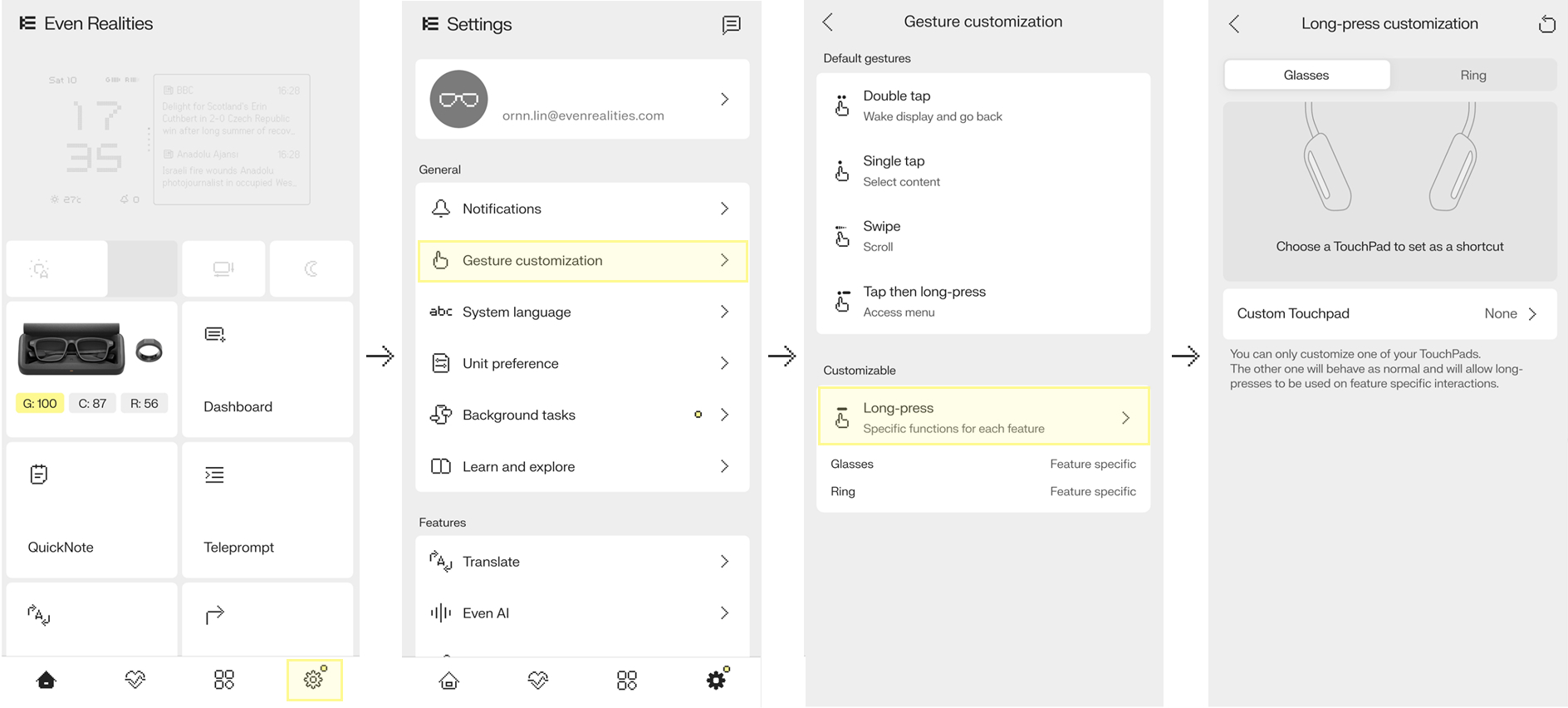Click the reset icon in Long-press customization

pos(1546,24)
